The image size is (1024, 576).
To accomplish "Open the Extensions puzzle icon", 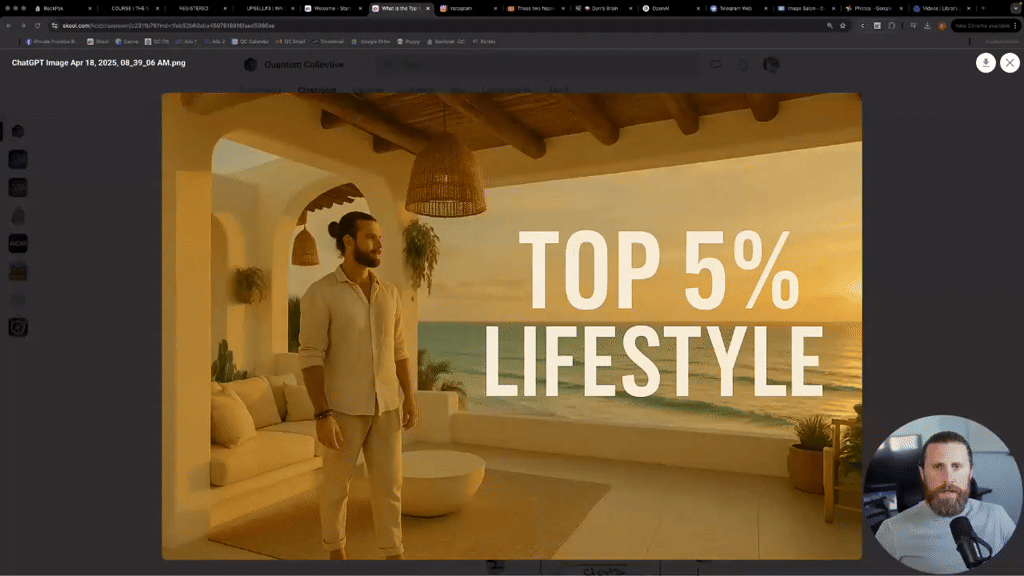I will pos(891,25).
